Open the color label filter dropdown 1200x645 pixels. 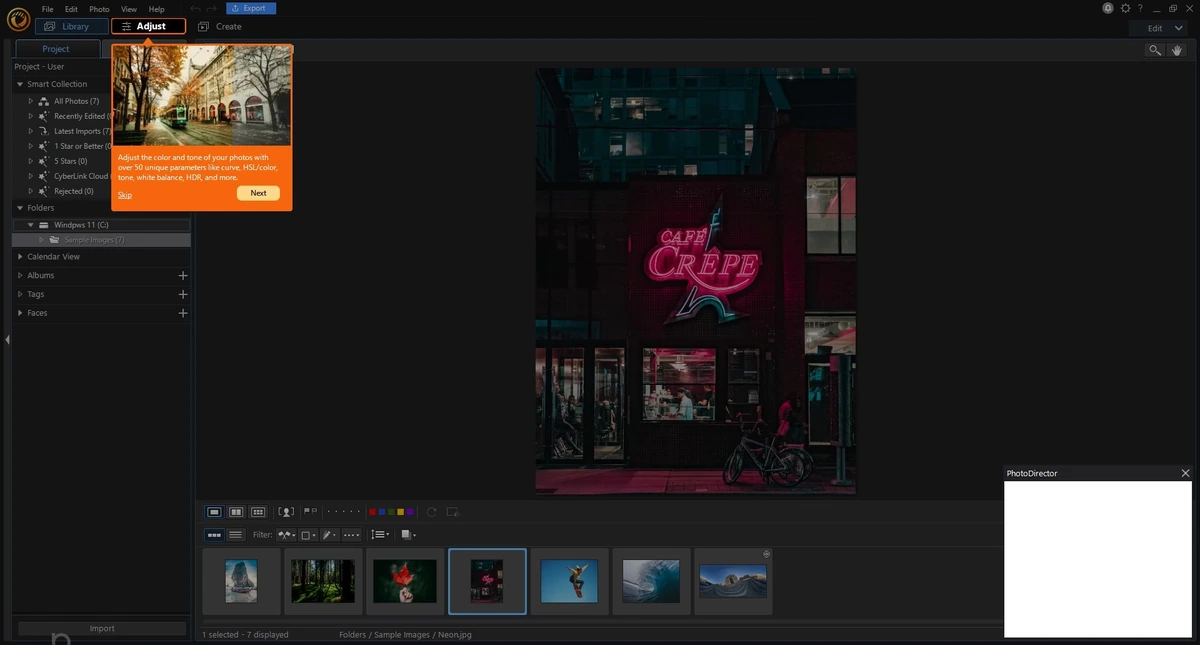tap(308, 535)
